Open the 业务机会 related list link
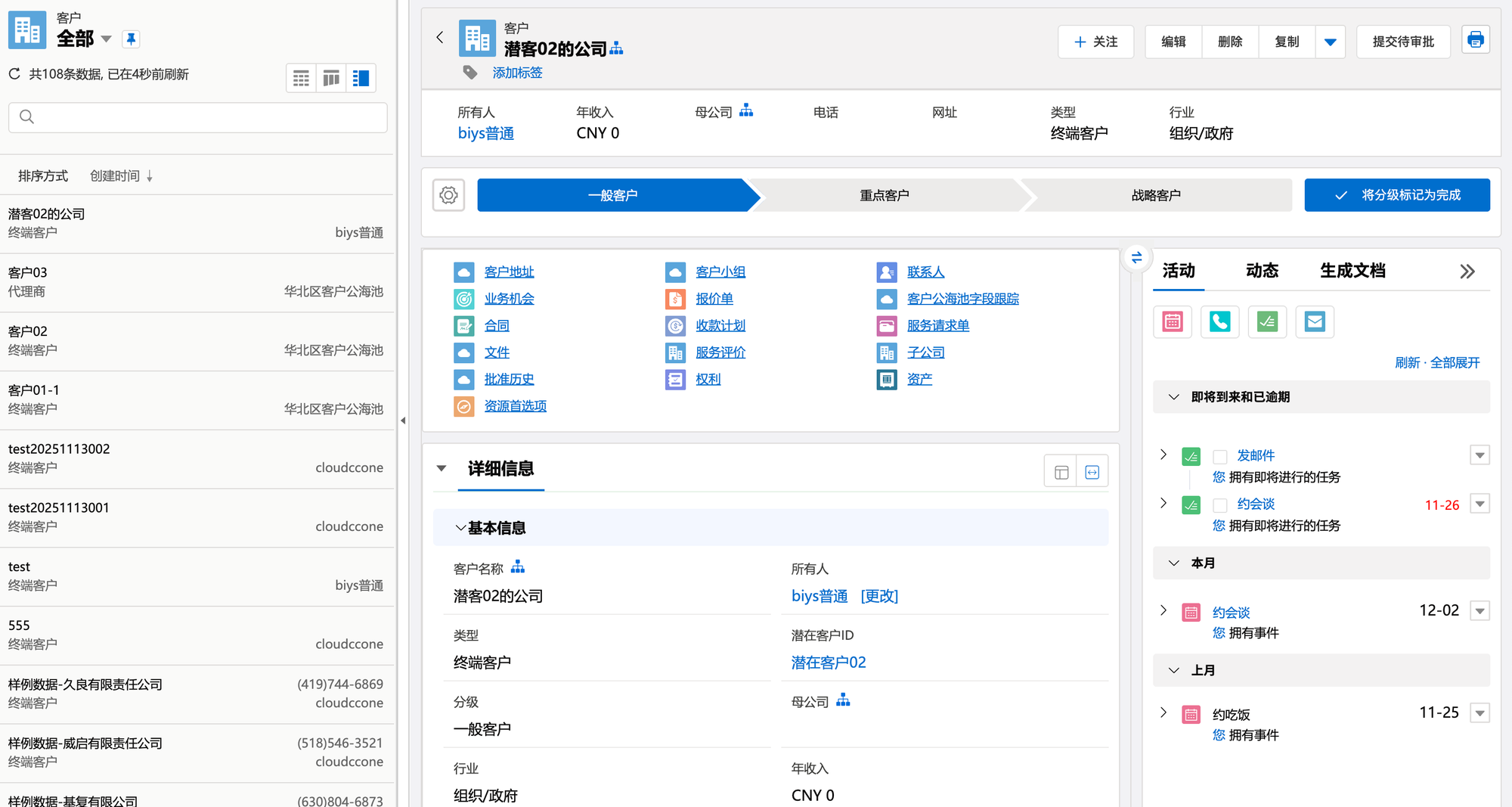Viewport: 1512px width, 807px height. pos(509,299)
